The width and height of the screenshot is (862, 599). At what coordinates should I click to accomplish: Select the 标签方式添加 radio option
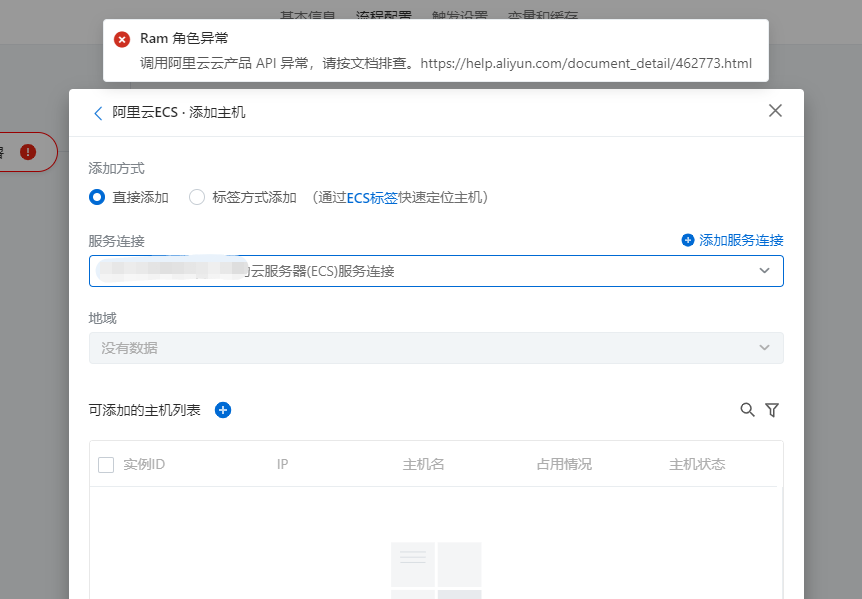pyautogui.click(x=197, y=197)
